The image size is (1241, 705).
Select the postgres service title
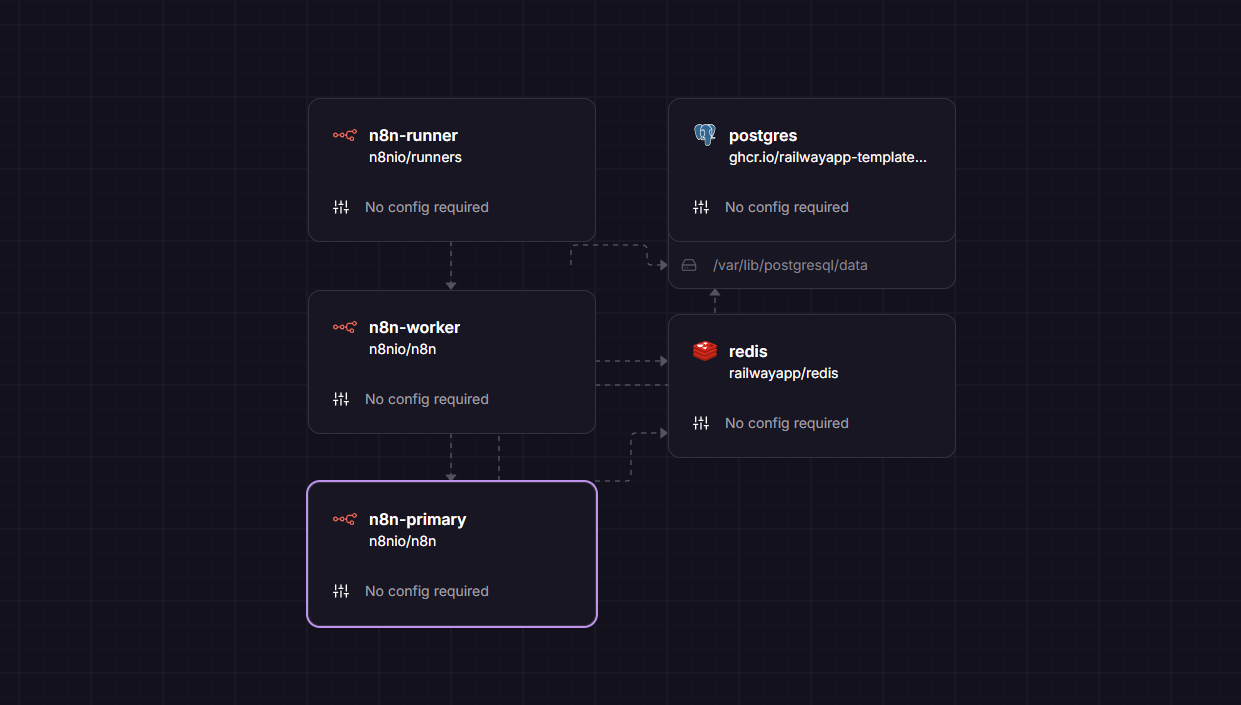(763, 135)
